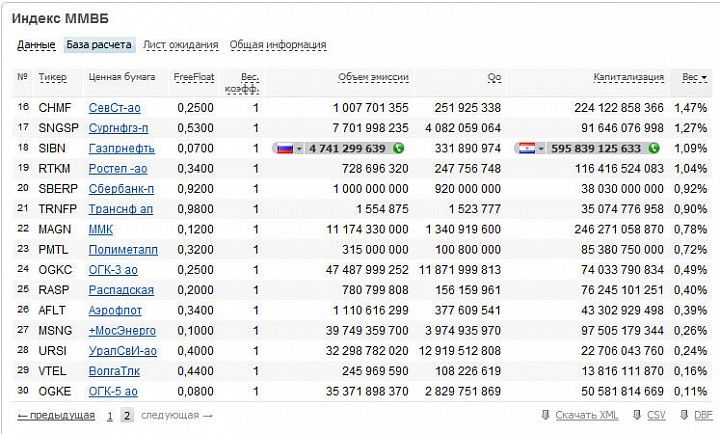This screenshot has height=434, width=720.
Task: Click the download icon beside Скачать XML
Action: (545, 415)
